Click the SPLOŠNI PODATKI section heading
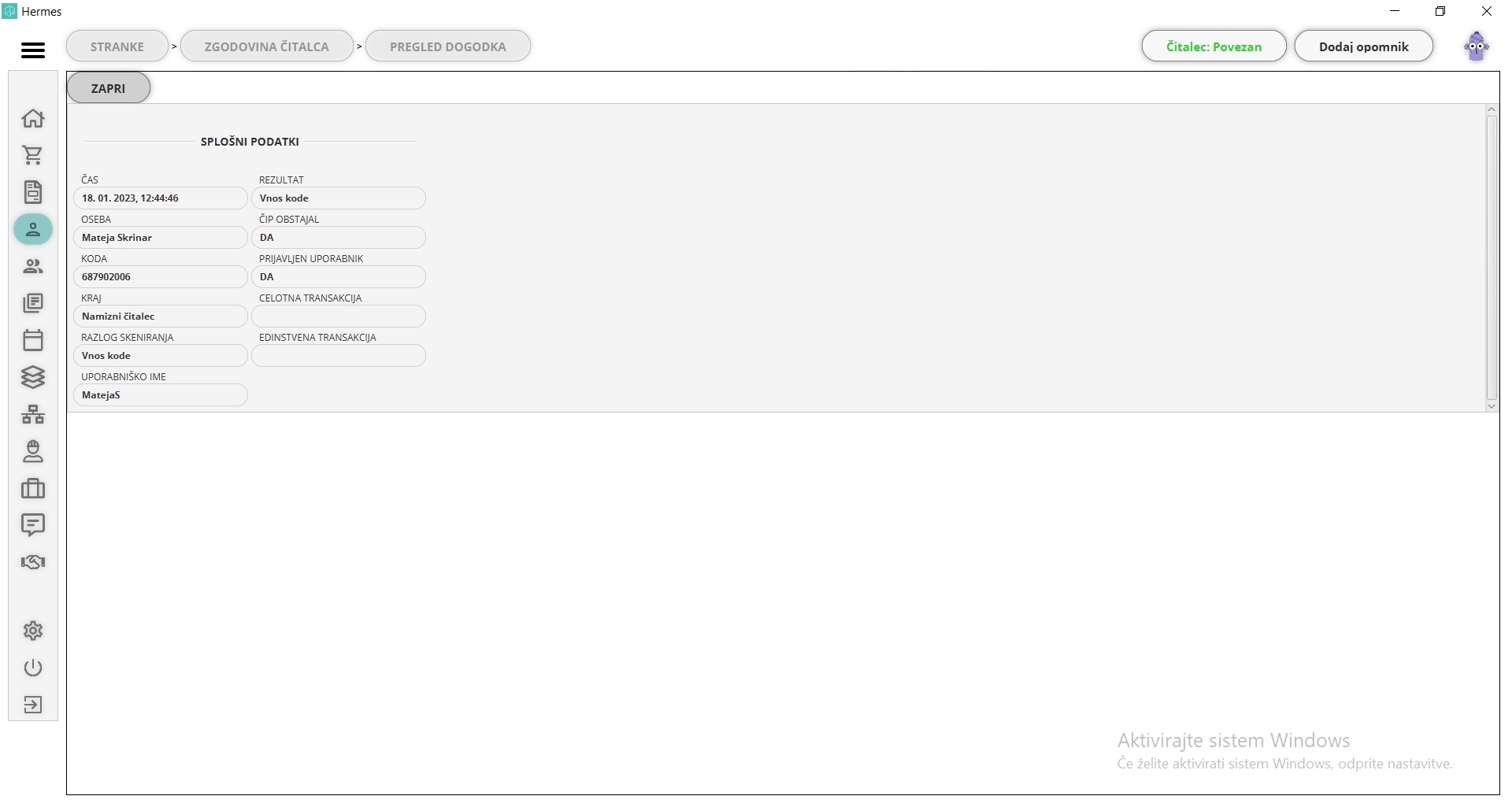 click(250, 142)
